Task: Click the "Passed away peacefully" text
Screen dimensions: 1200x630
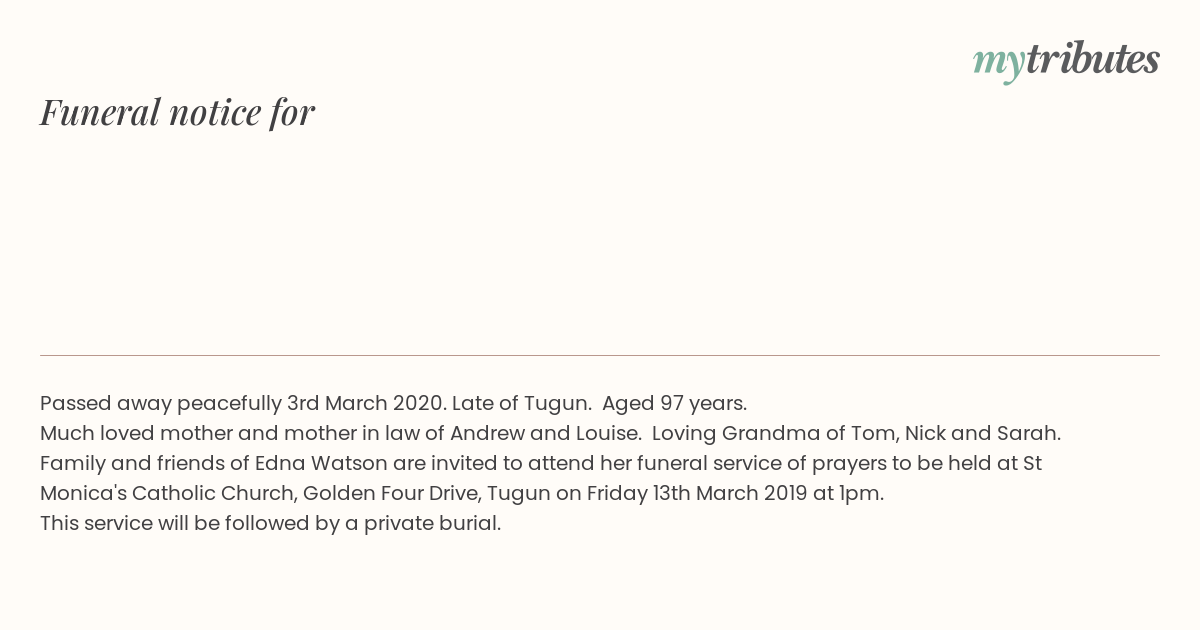Action: pyautogui.click(x=160, y=404)
